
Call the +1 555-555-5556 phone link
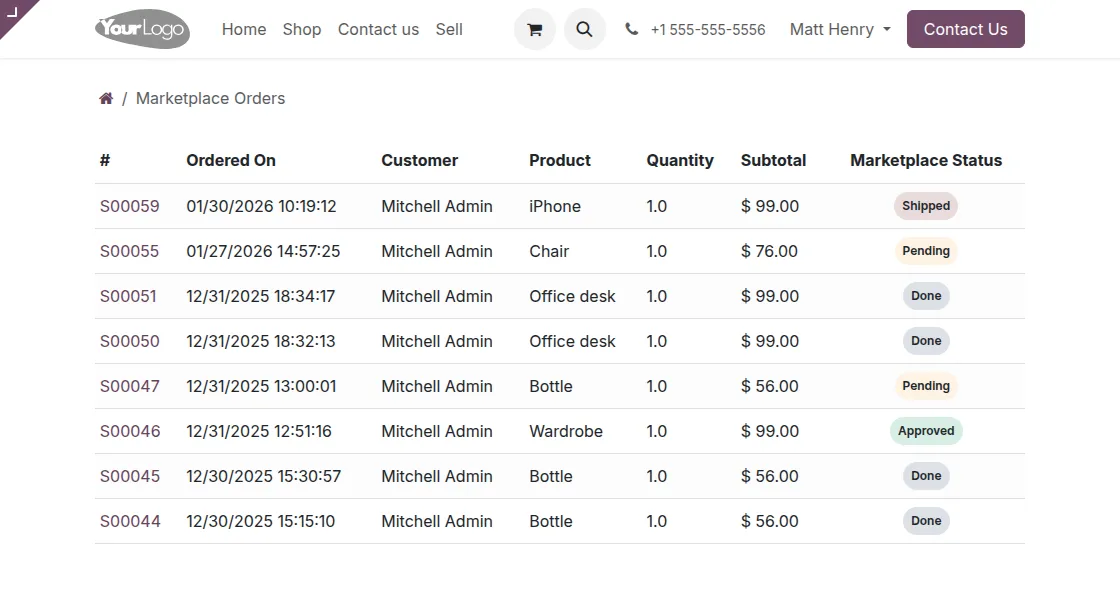click(708, 29)
